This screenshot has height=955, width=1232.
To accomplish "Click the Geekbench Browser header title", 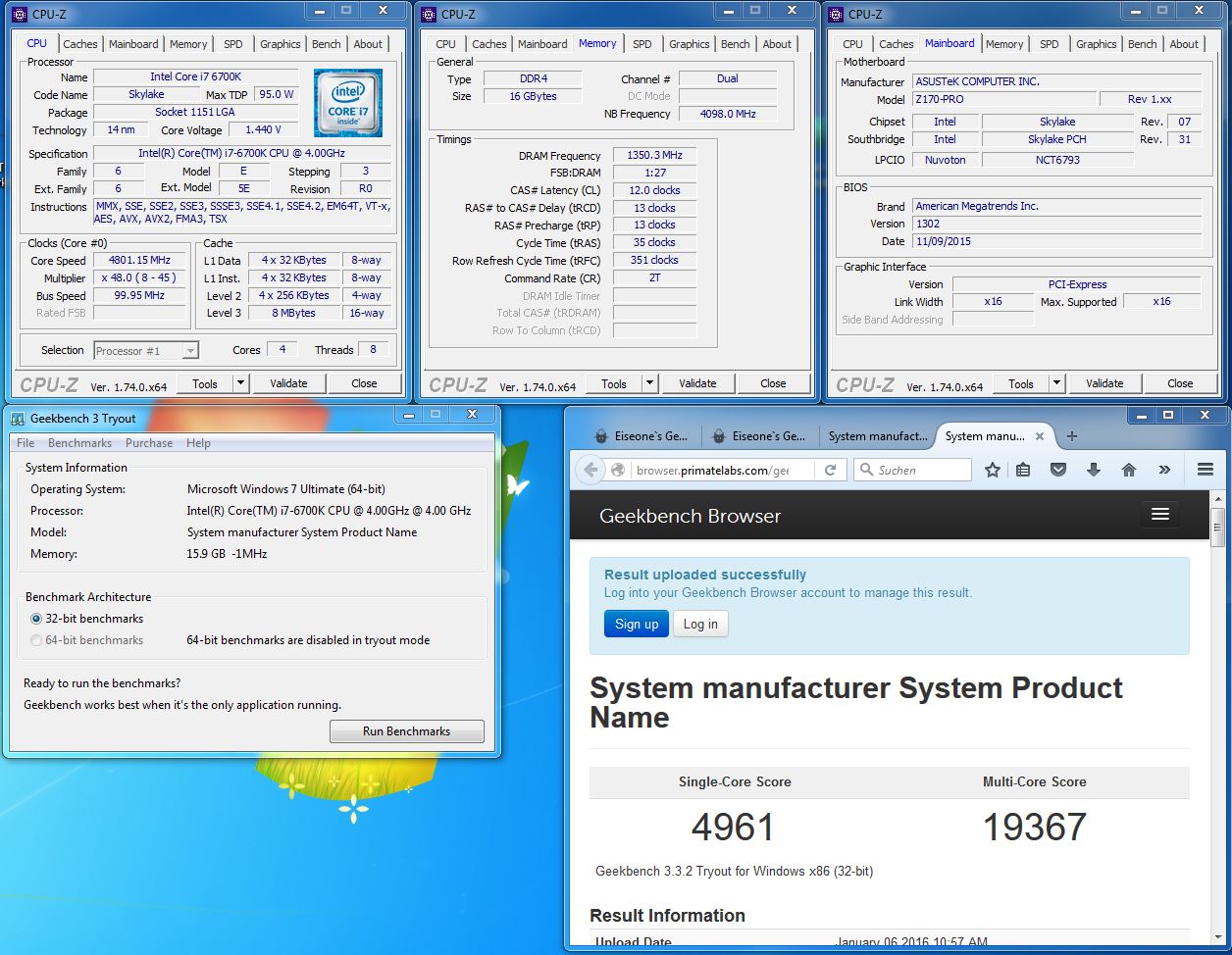I will pos(691,516).
